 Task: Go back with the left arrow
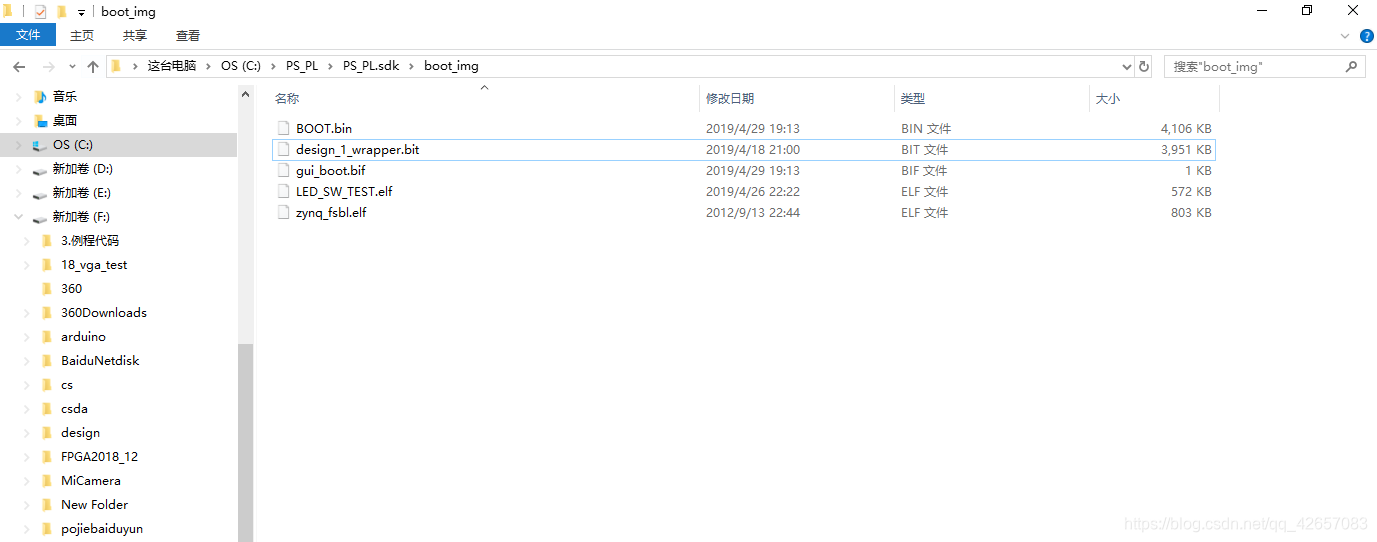pos(19,66)
